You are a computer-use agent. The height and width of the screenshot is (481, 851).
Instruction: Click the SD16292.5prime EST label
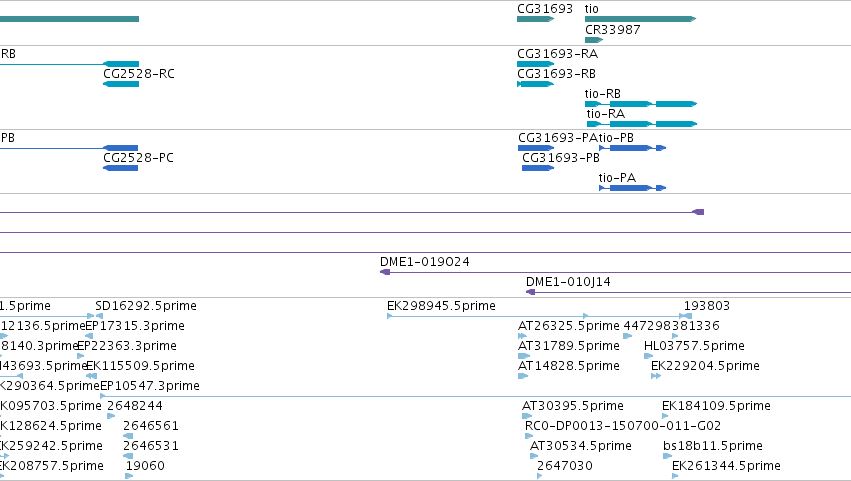click(x=146, y=306)
